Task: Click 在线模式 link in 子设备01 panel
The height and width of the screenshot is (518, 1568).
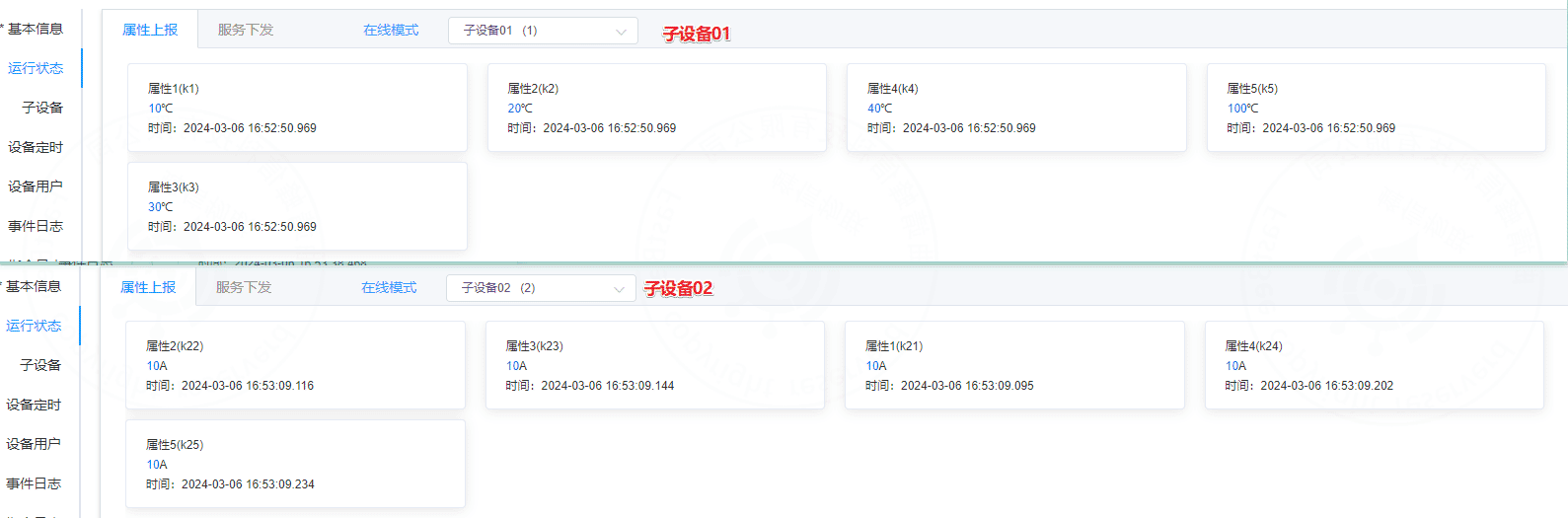Action: tap(391, 30)
